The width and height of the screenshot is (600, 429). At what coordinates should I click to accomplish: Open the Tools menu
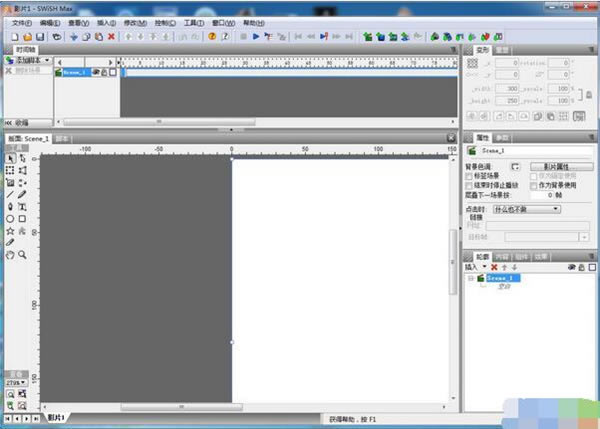[x=194, y=23]
